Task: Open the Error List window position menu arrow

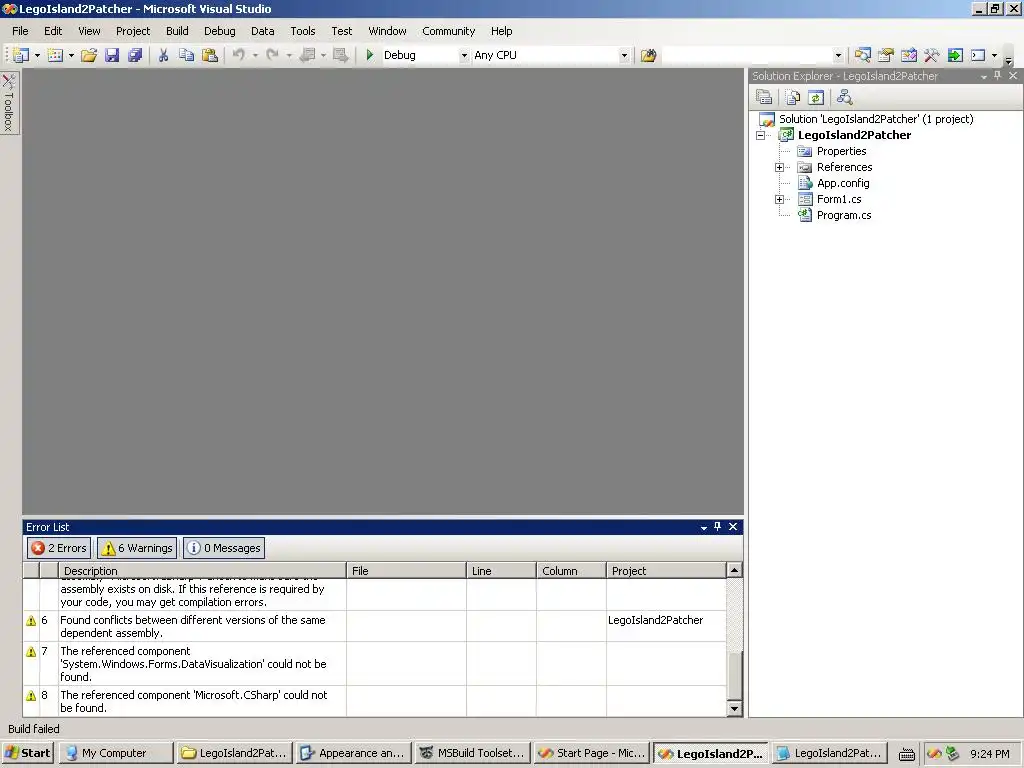Action: point(703,527)
